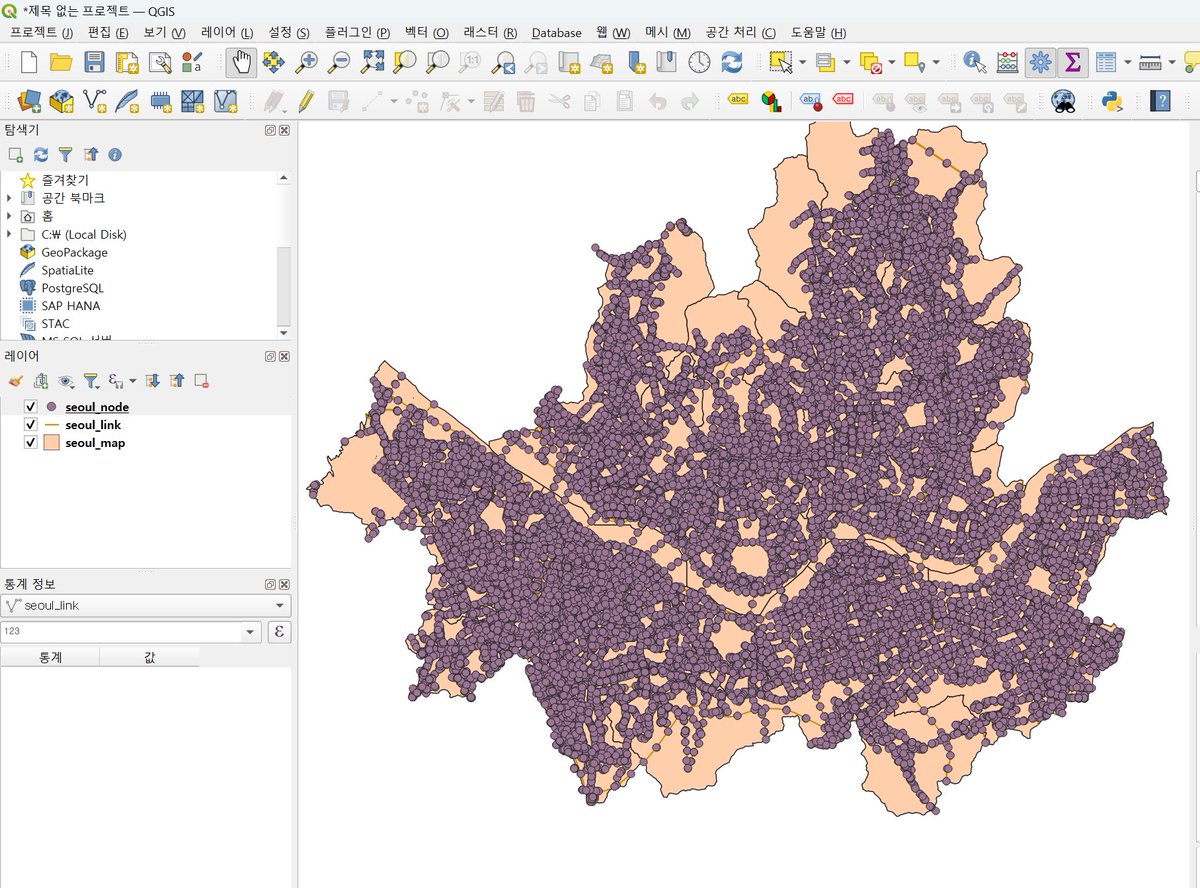Click New Shapefile Layer icon
Viewport: 1200px width, 888px height.
[x=95, y=100]
